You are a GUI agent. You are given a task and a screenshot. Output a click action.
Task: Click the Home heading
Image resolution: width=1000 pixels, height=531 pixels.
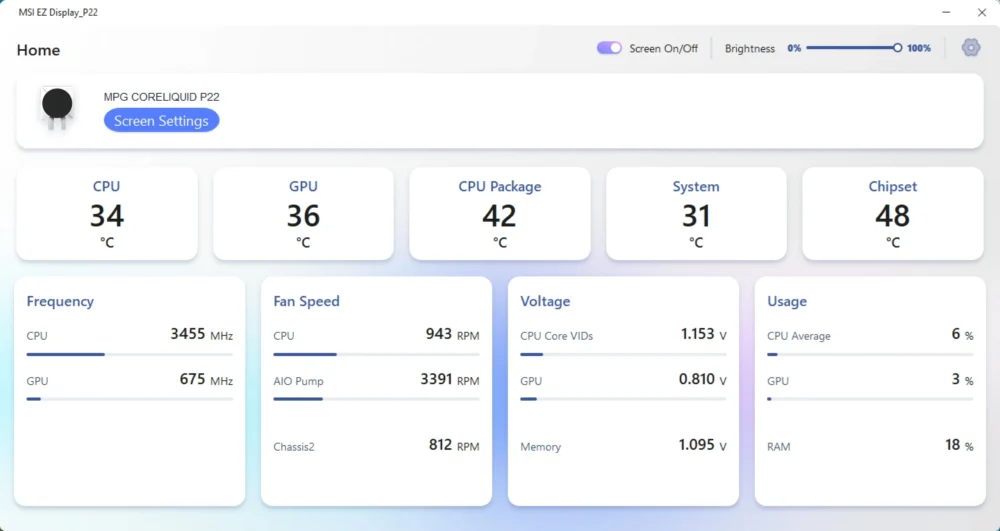pos(38,50)
